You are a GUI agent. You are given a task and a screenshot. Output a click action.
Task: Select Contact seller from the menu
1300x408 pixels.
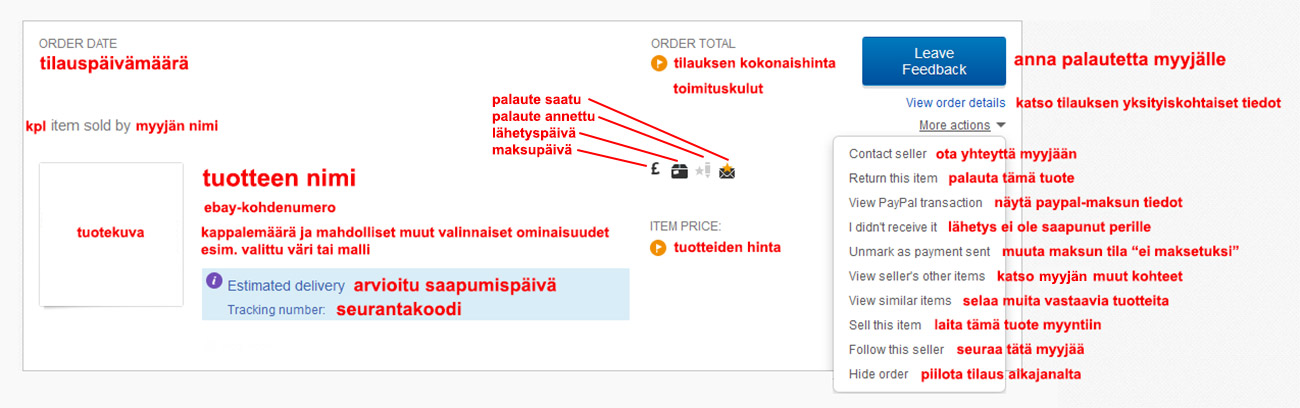(887, 154)
